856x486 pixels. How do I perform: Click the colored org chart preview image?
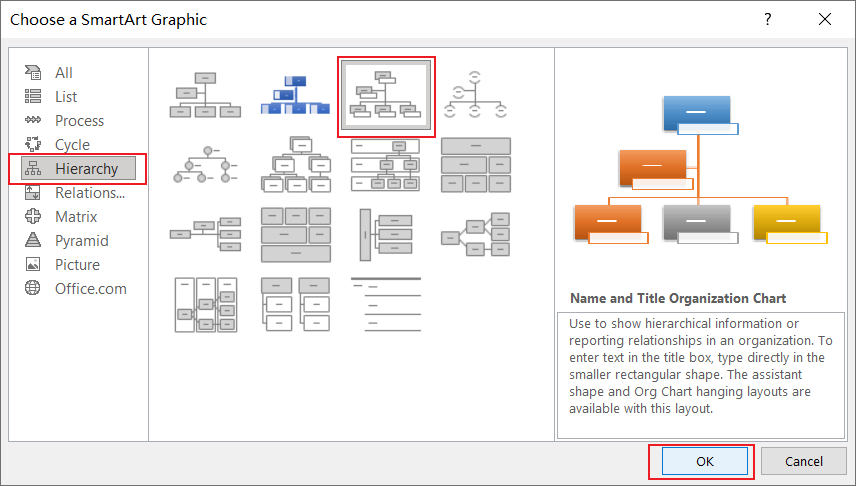(701, 170)
